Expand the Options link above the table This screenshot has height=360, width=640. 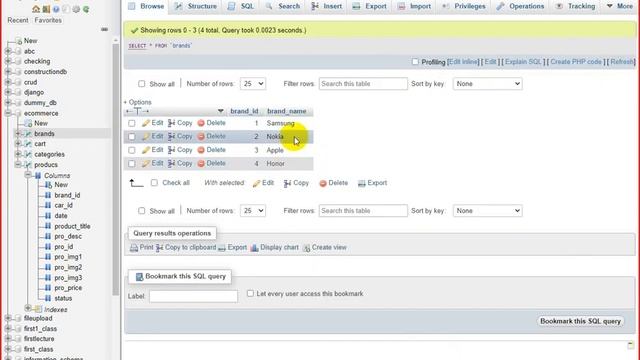(138, 102)
